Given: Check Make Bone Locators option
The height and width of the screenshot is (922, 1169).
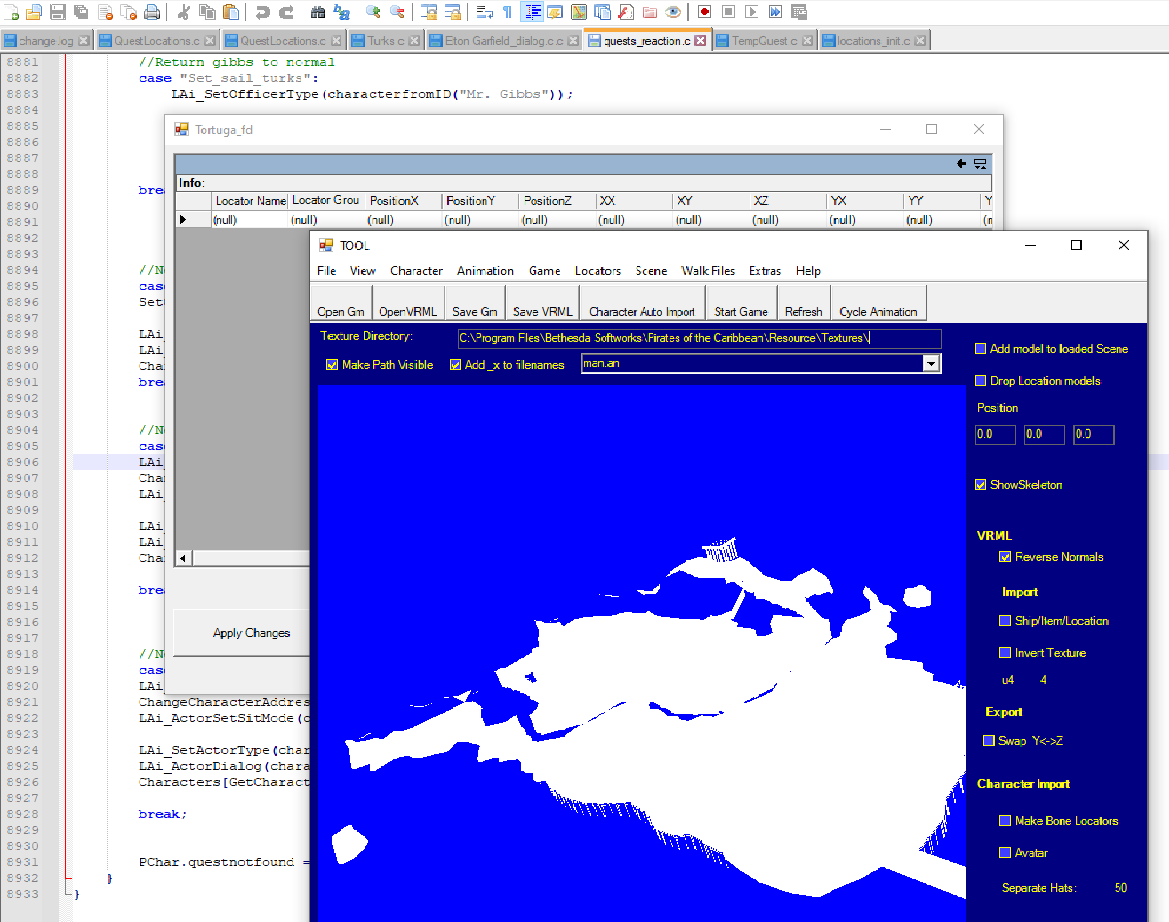Looking at the screenshot, I should click(x=1005, y=820).
